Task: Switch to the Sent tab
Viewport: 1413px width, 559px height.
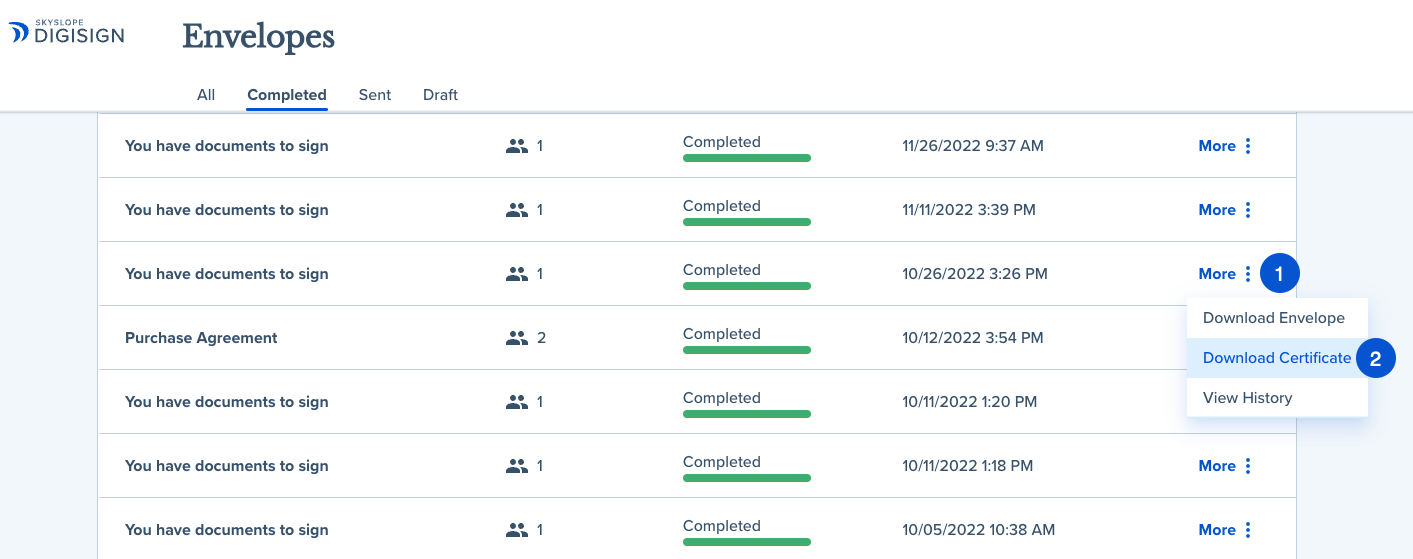Action: 375,95
